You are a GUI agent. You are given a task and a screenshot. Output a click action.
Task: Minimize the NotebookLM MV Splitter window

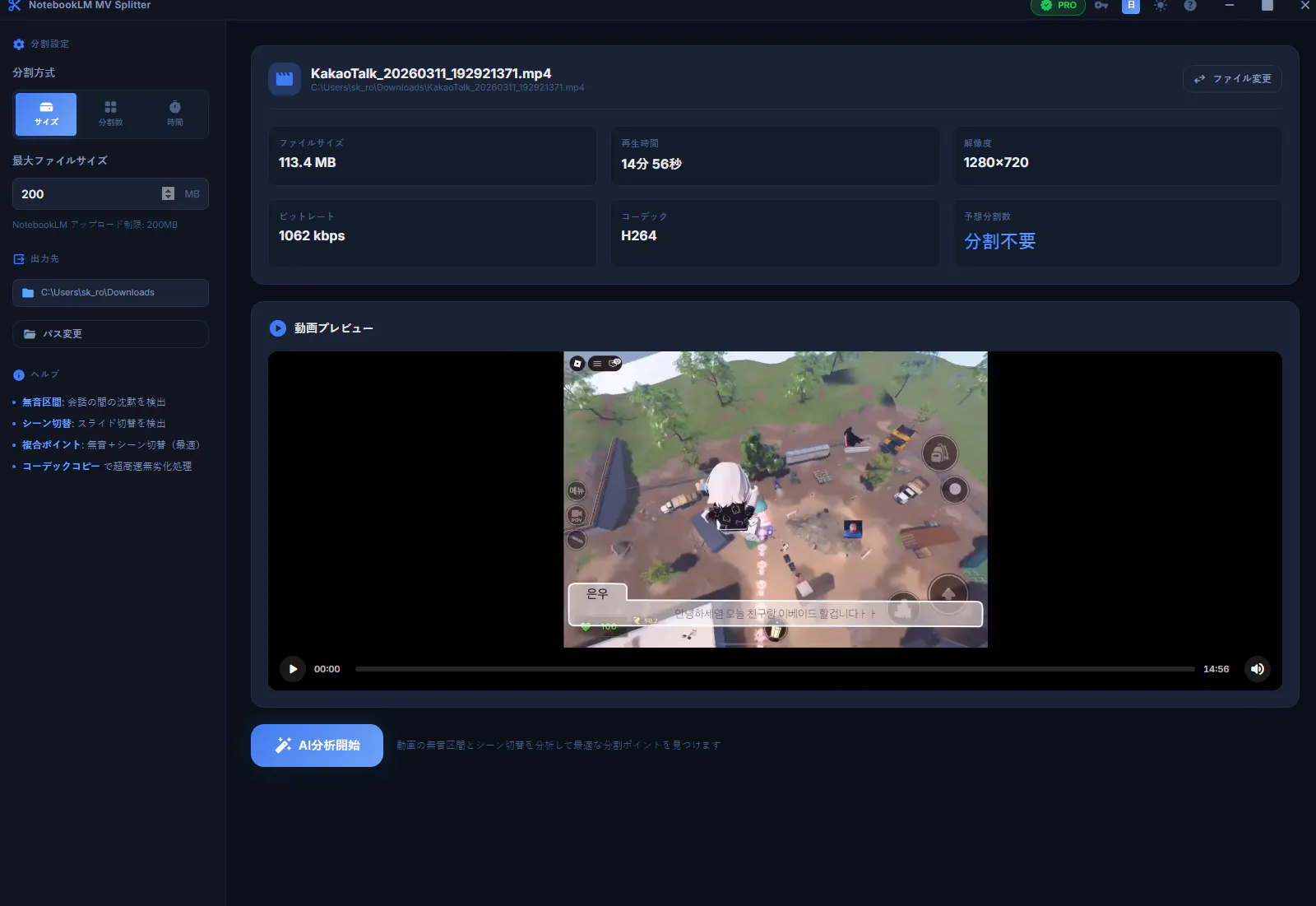coord(1230,6)
